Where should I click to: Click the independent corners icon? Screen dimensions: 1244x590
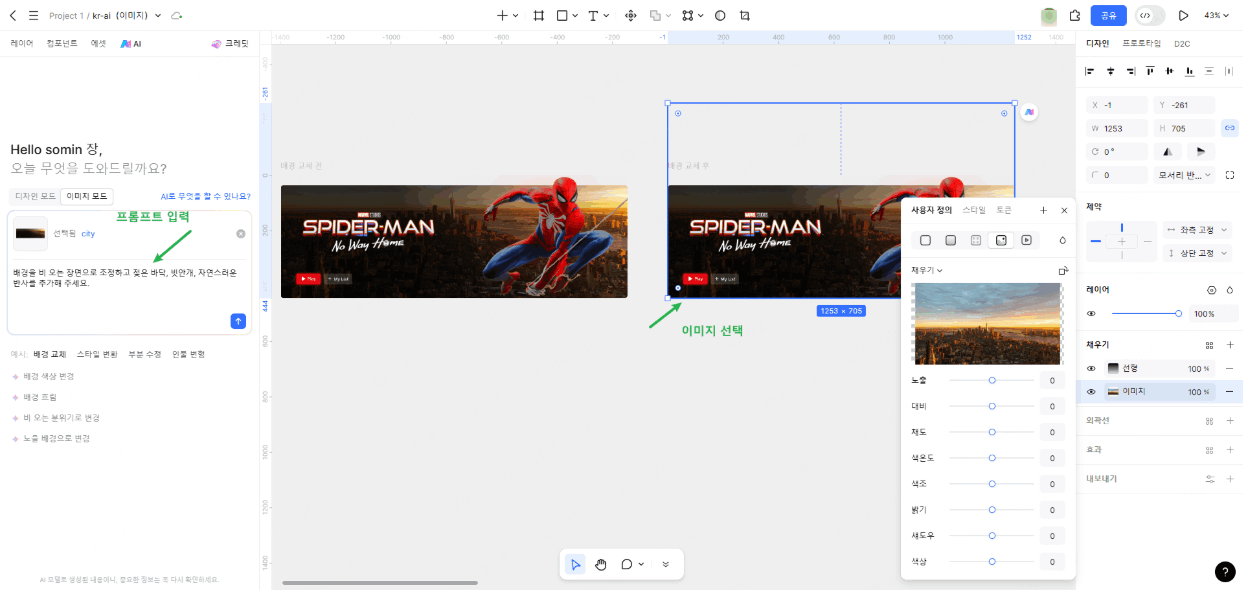click(1230, 175)
